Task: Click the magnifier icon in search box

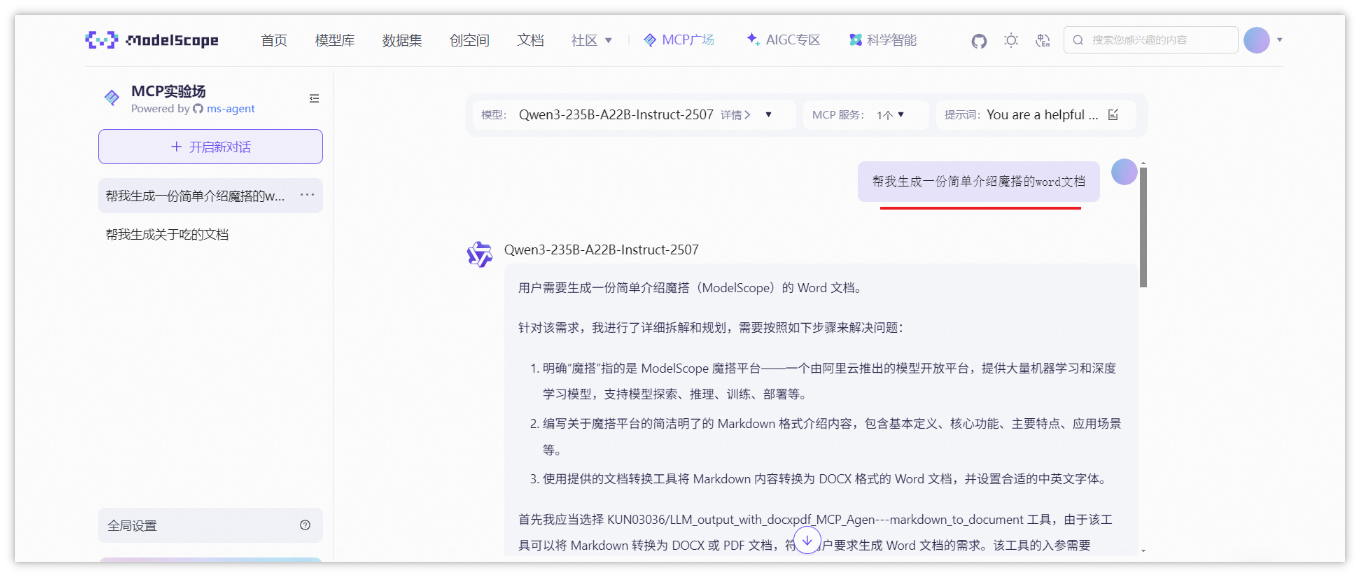Action: [1078, 41]
